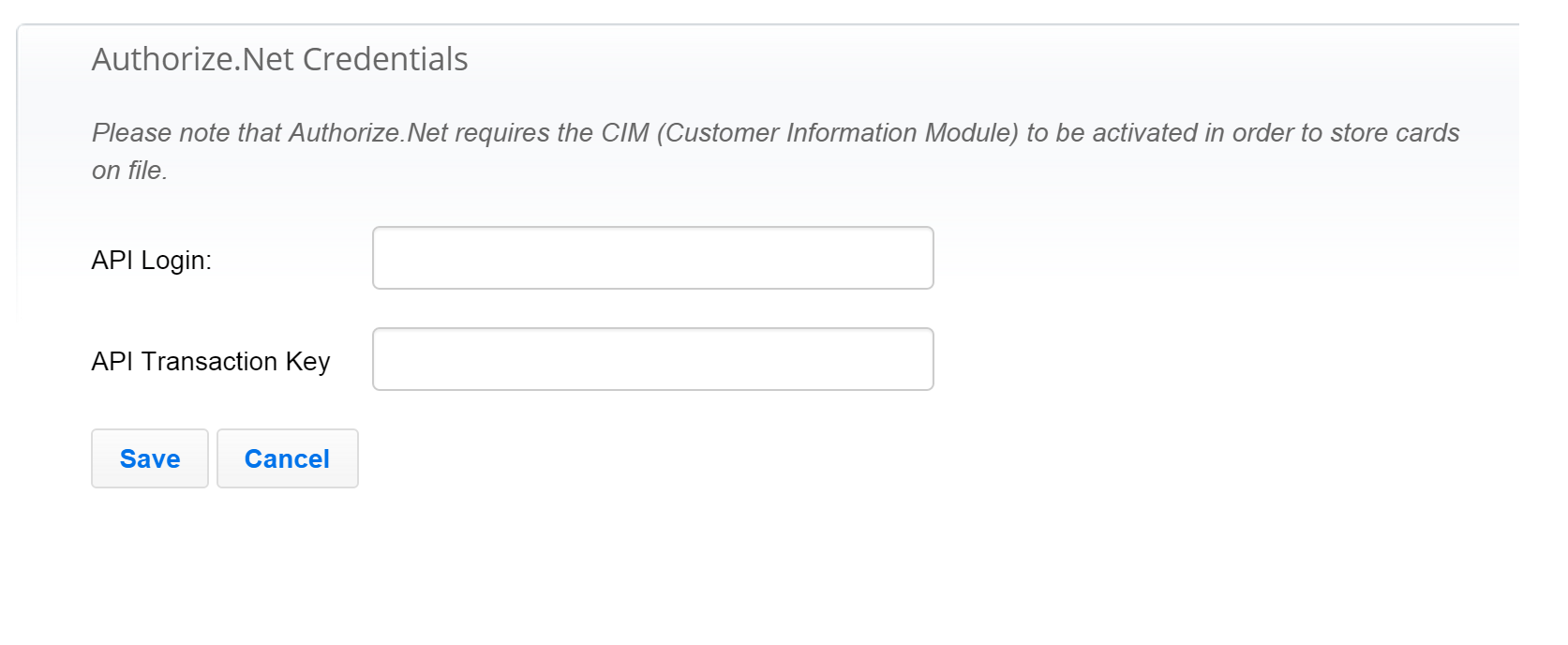Viewport: 1568px width, 645px height.
Task: Place cursor in the API Login box
Action: coord(652,258)
